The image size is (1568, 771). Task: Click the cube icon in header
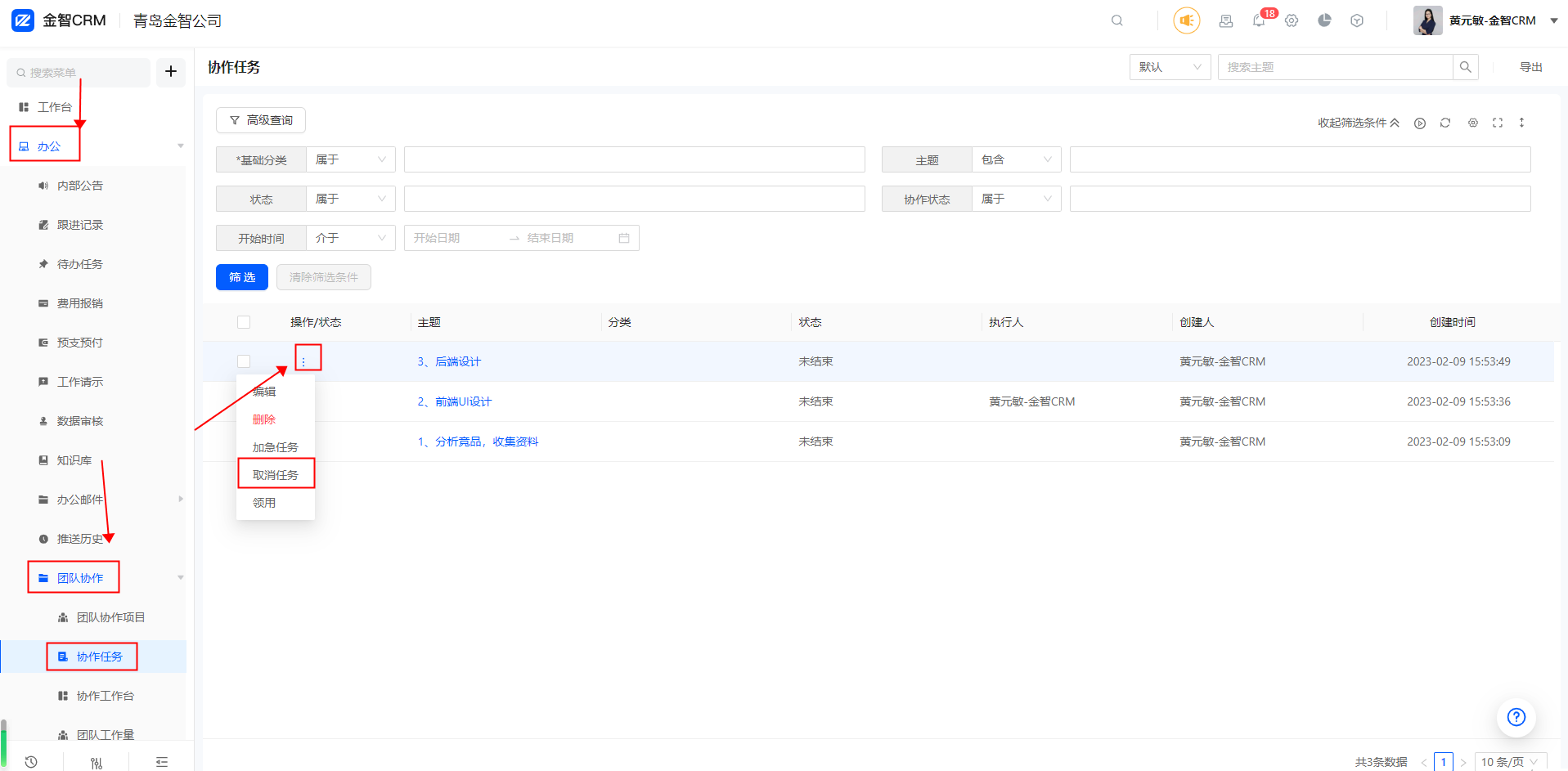coord(1357,20)
